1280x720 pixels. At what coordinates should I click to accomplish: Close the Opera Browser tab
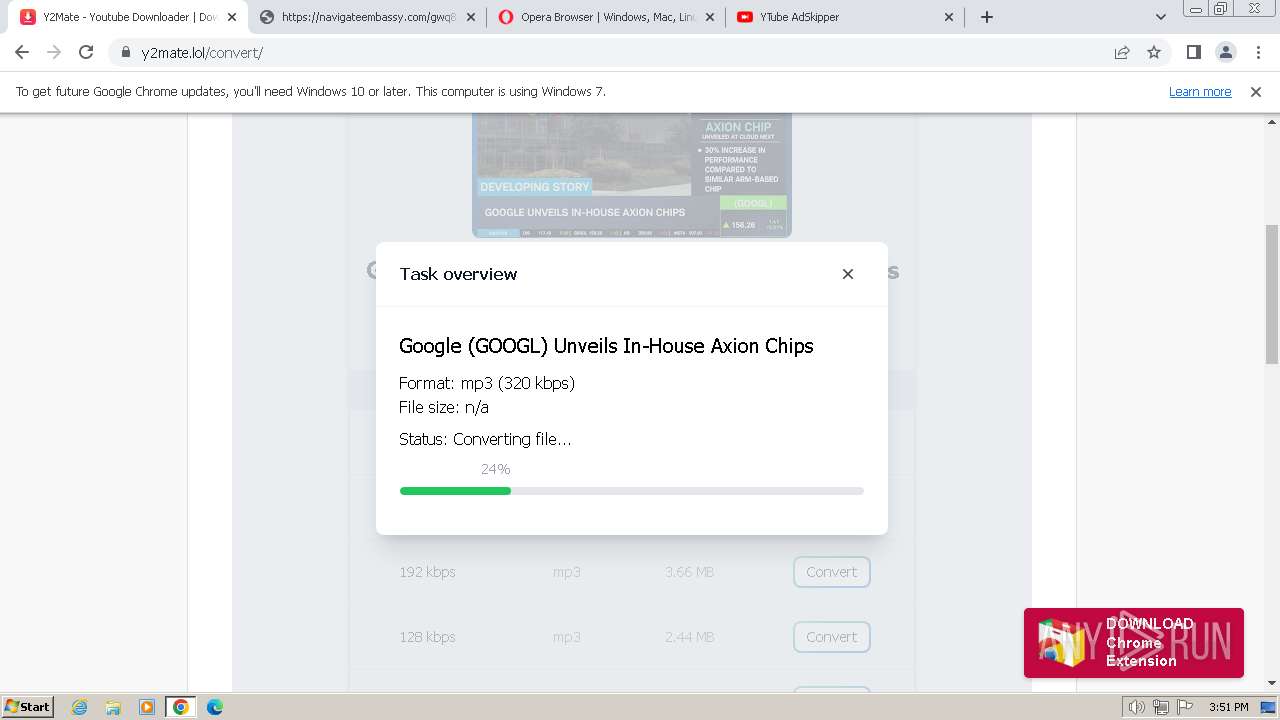(710, 17)
